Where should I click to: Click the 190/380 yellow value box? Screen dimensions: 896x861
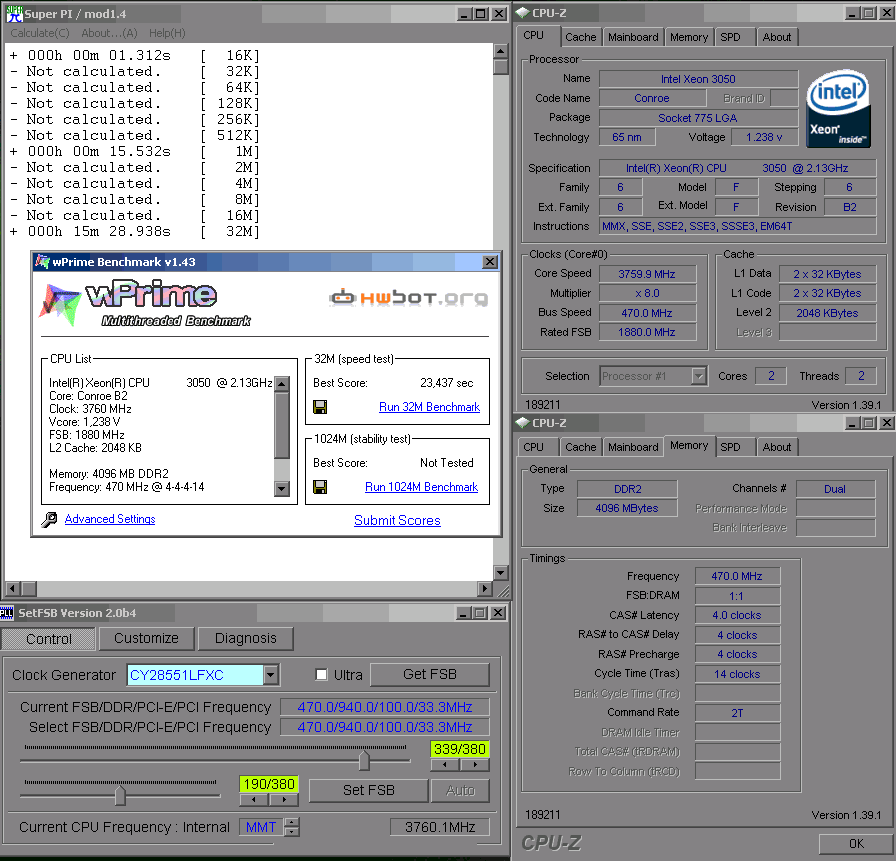[269, 784]
